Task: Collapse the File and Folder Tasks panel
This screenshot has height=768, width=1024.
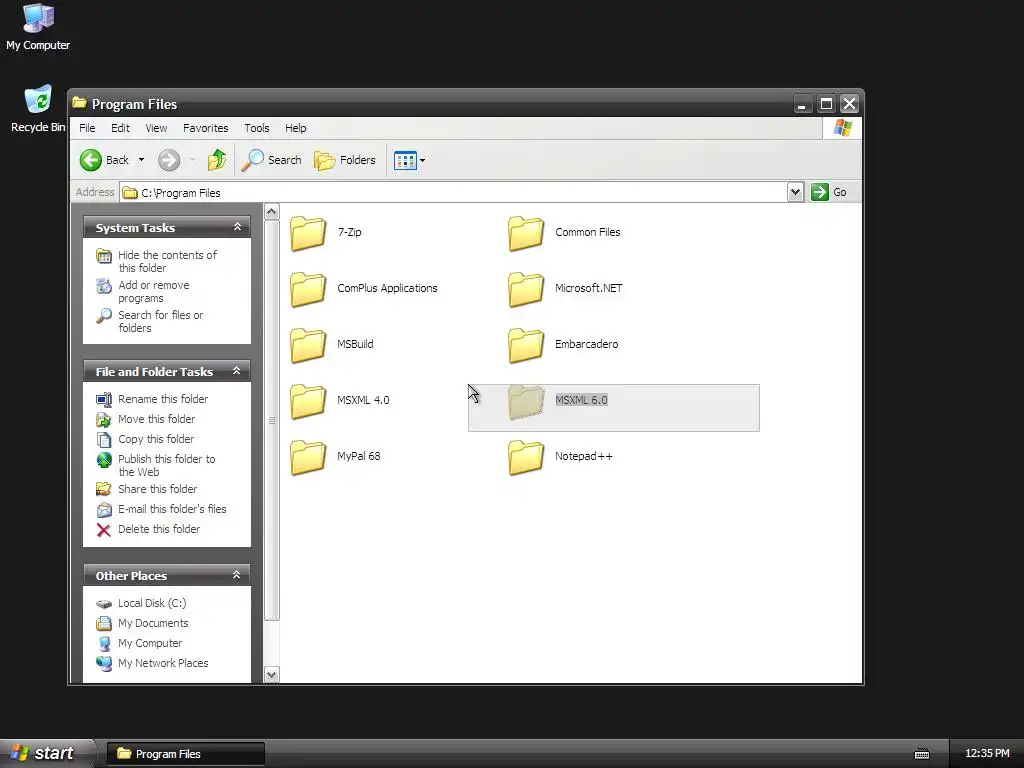Action: [x=236, y=371]
